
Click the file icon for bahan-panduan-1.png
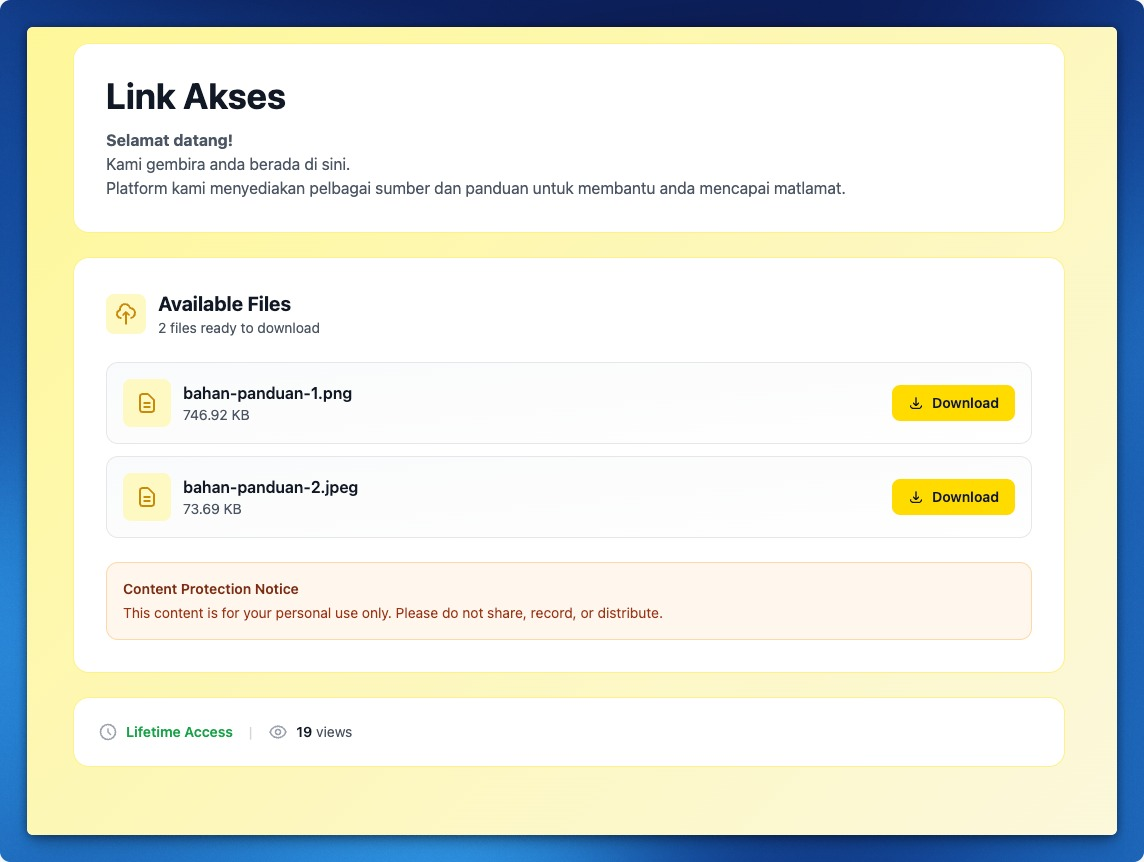tap(147, 403)
